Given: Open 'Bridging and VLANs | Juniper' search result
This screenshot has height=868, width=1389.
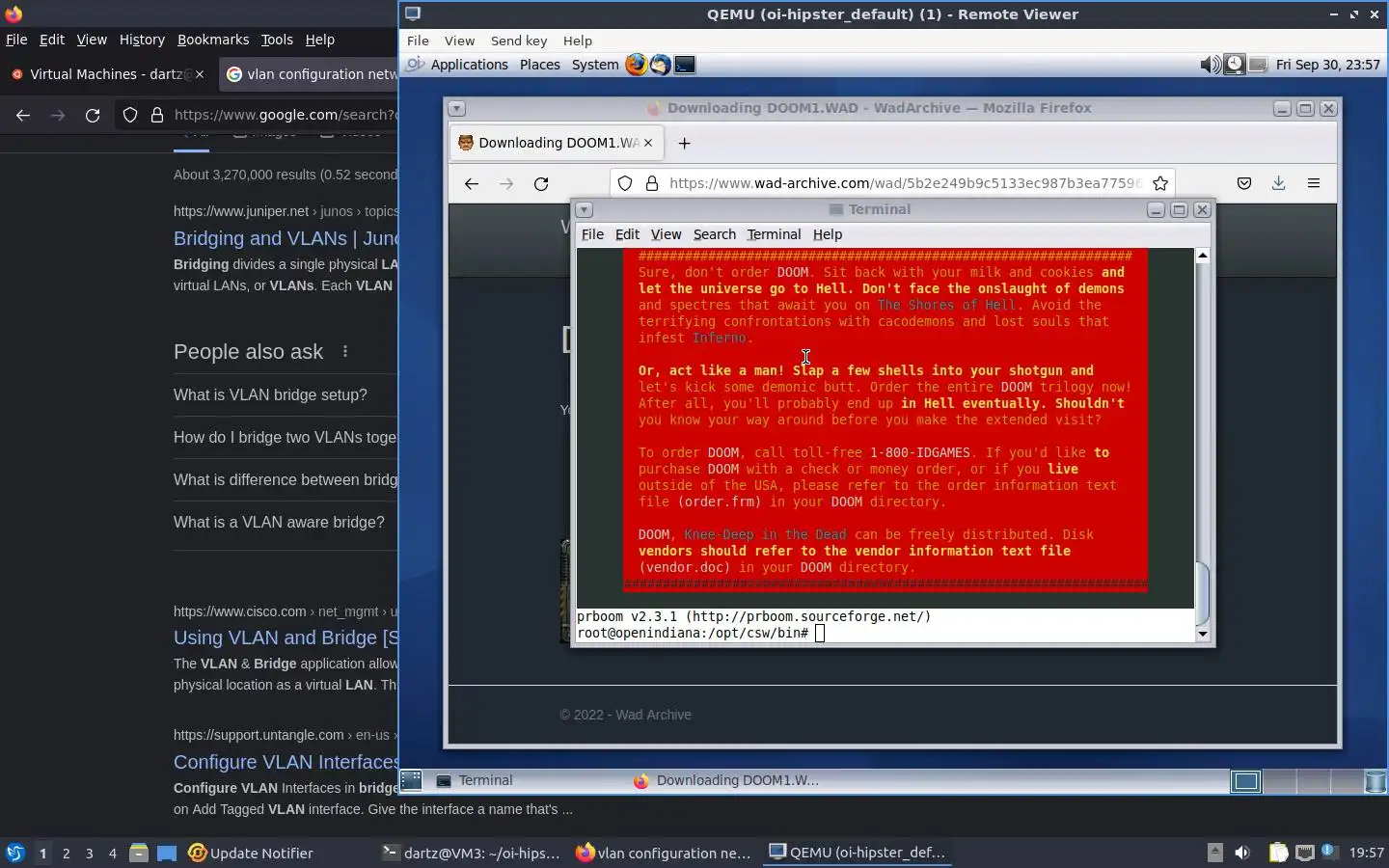Looking at the screenshot, I should pos(286,238).
